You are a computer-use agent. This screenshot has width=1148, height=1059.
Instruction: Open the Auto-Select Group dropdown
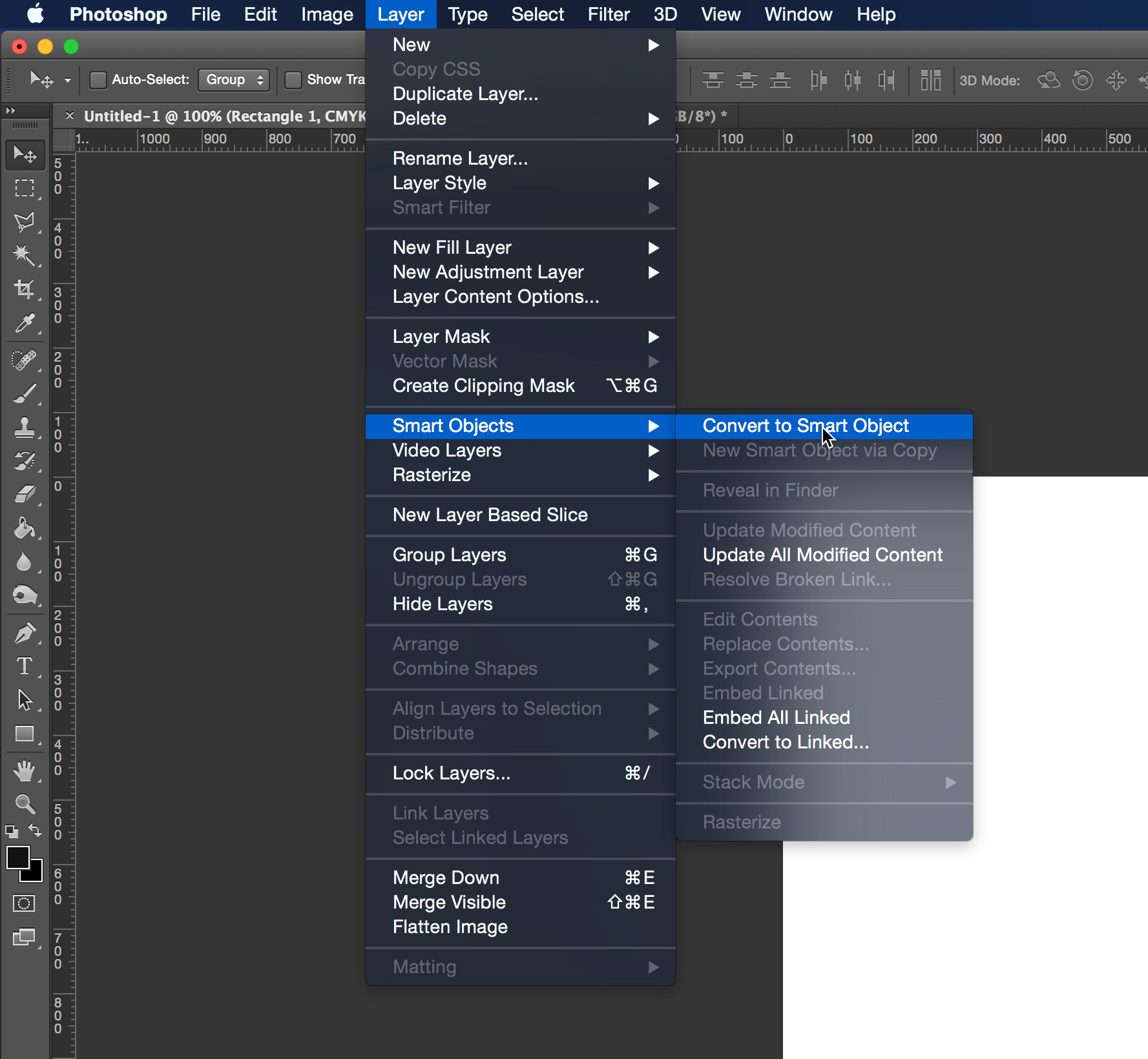pyautogui.click(x=233, y=79)
